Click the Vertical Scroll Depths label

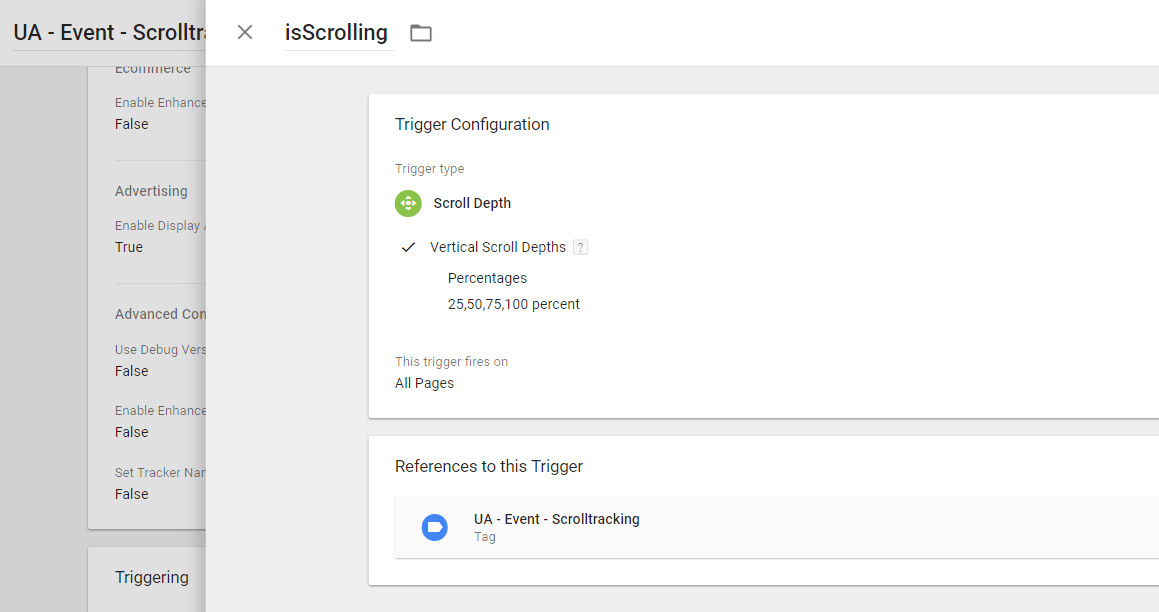tap(497, 247)
